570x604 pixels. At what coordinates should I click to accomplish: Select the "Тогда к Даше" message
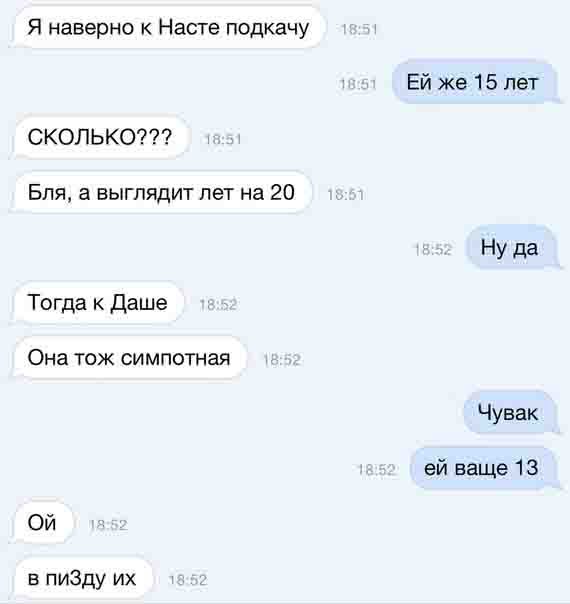click(x=98, y=303)
